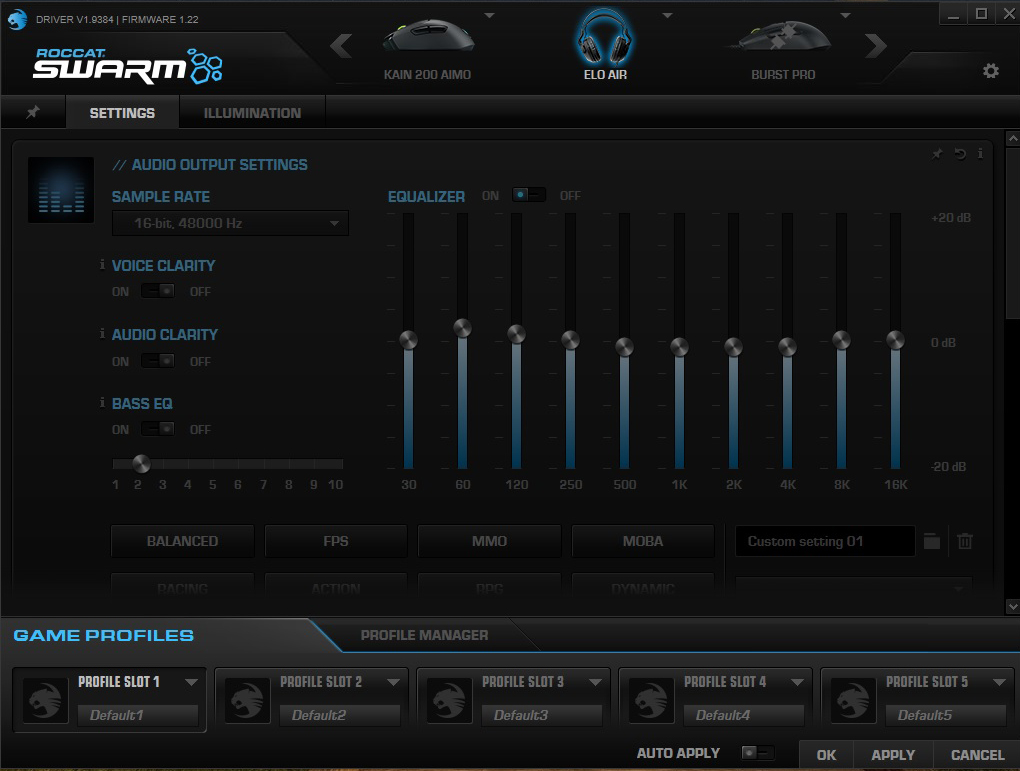Click Profile Slot 1 Roccat icon
1020x771 pixels.
click(46, 701)
